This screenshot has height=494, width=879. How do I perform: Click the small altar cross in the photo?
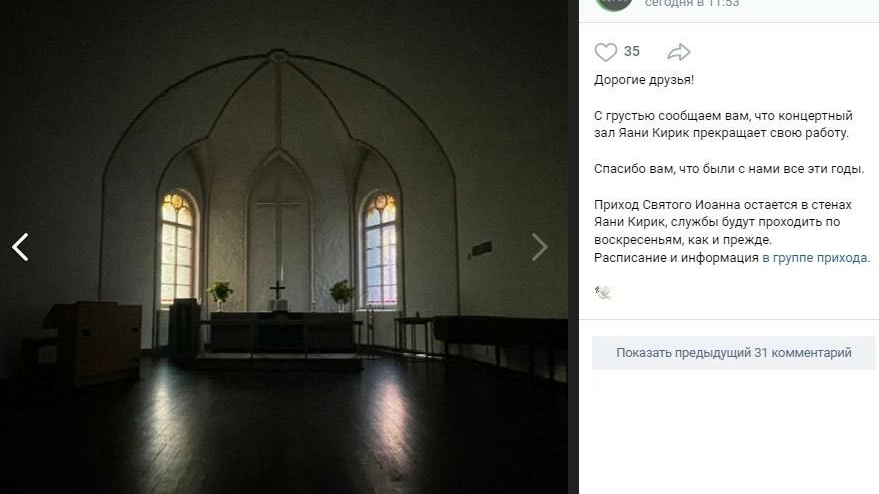point(277,290)
